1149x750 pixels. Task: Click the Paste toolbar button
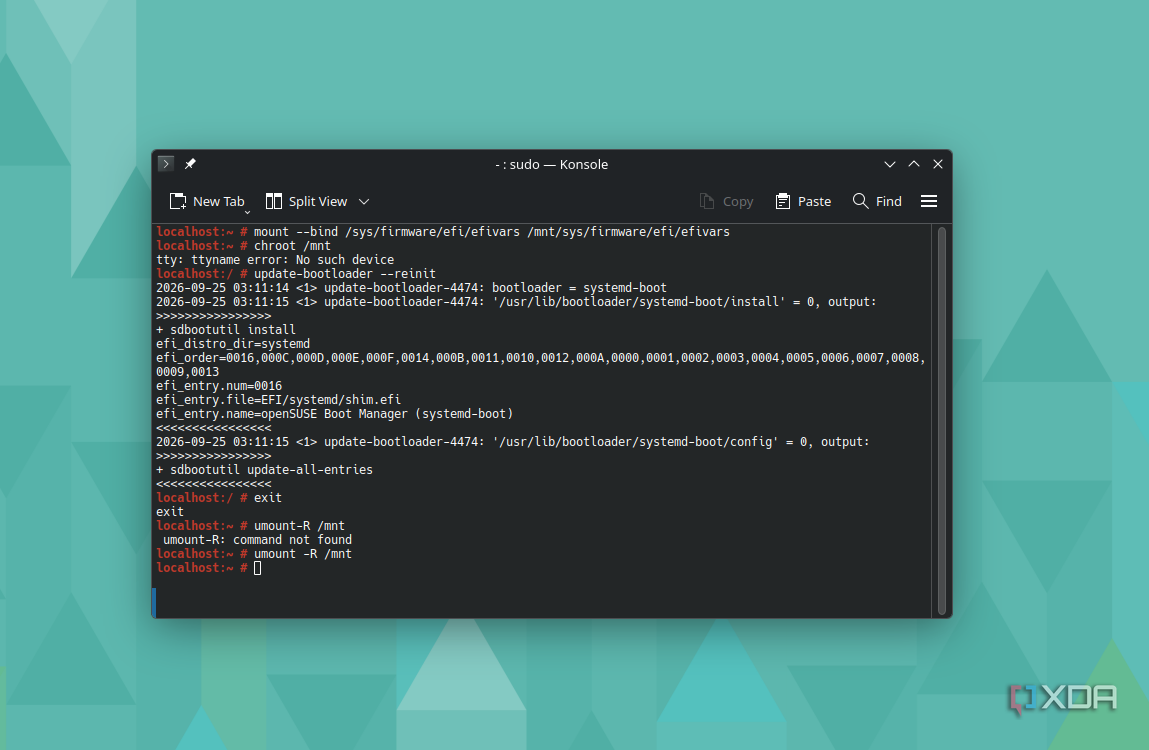coord(803,202)
